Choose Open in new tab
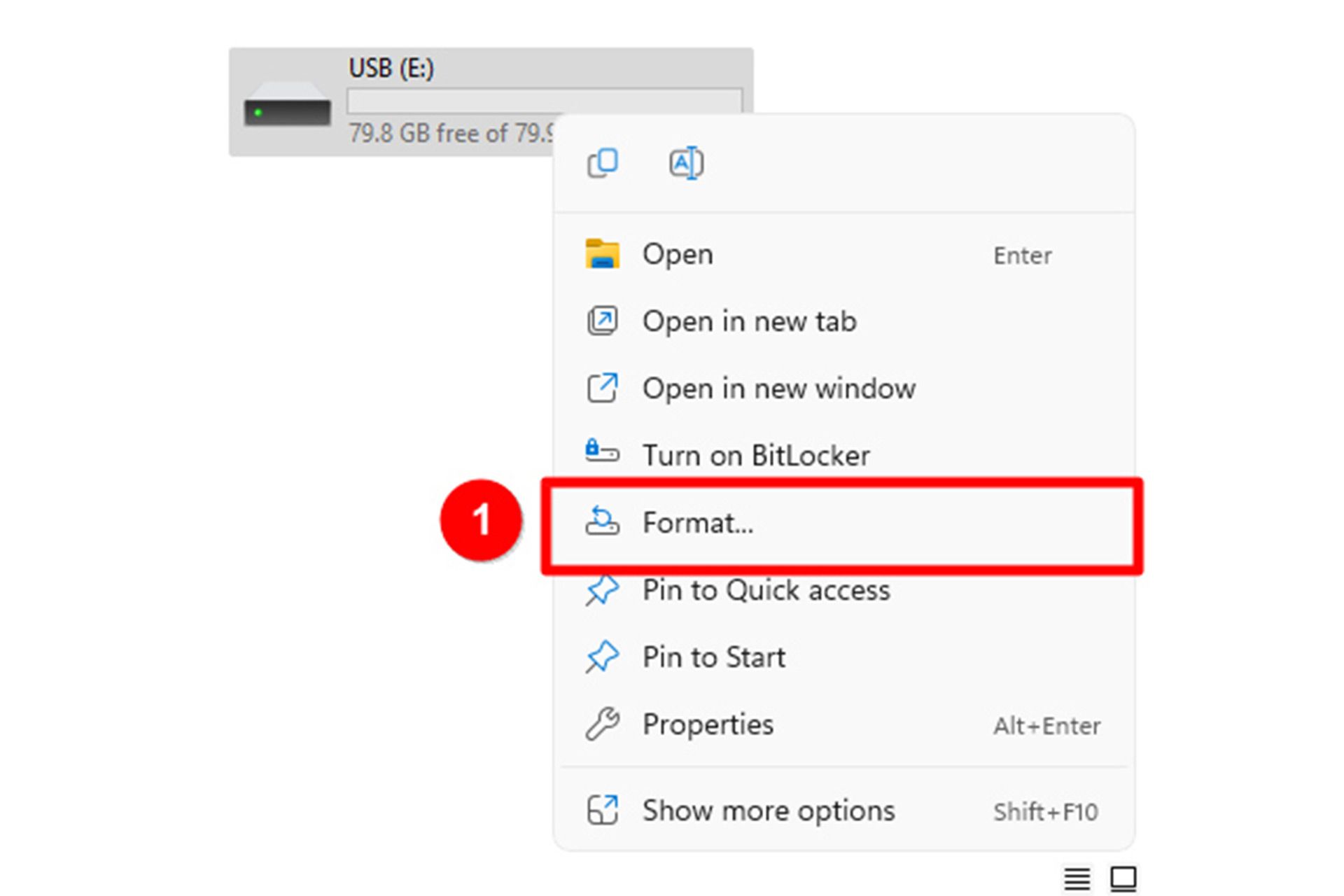 pyautogui.click(x=749, y=322)
